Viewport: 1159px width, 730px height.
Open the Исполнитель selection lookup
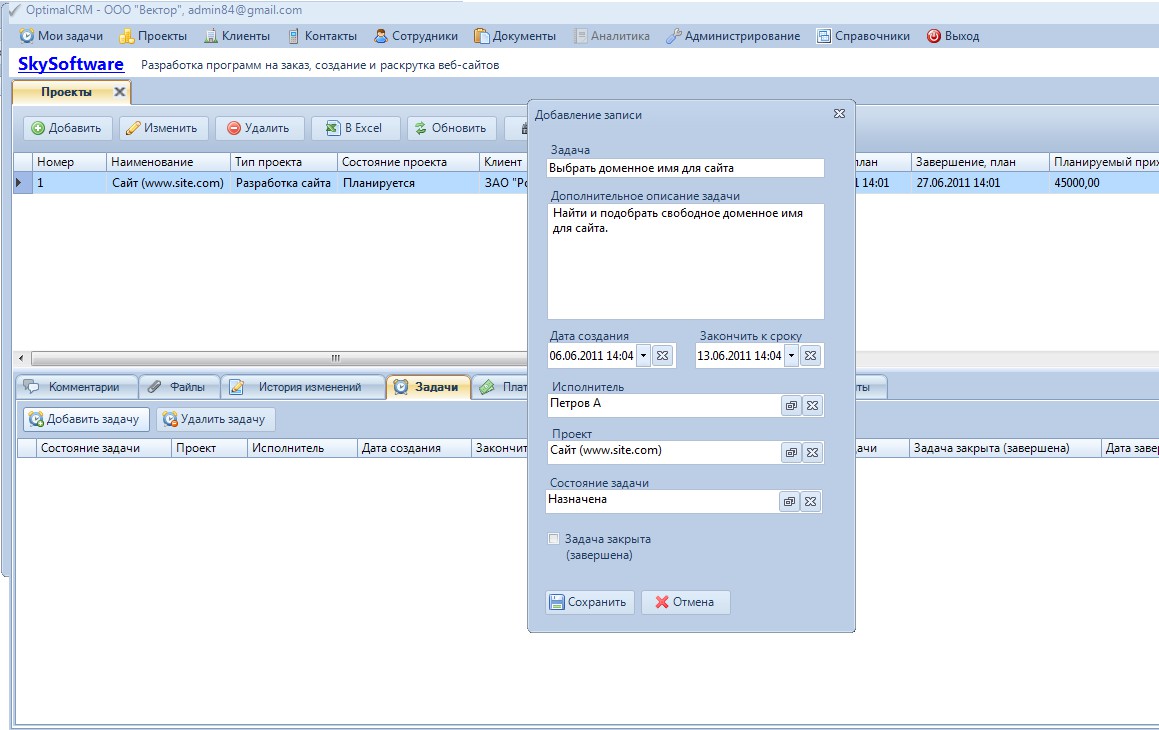click(x=791, y=406)
